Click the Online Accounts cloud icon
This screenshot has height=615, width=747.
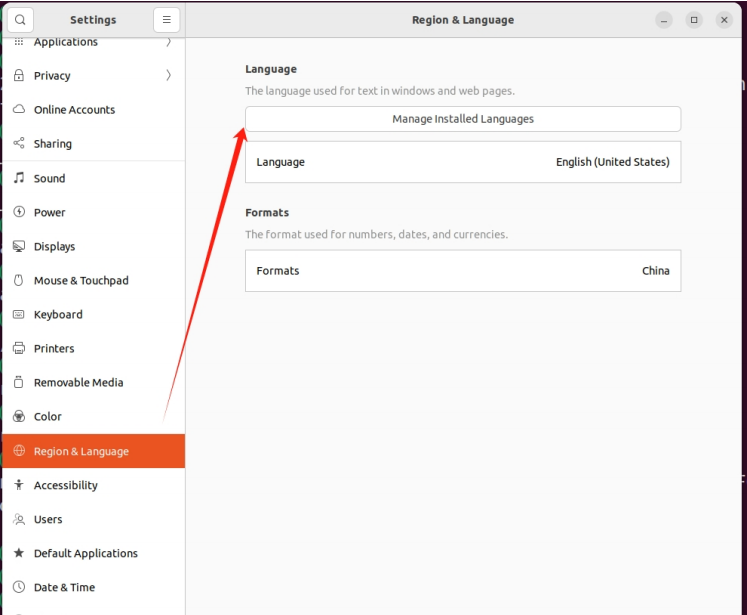[19, 109]
